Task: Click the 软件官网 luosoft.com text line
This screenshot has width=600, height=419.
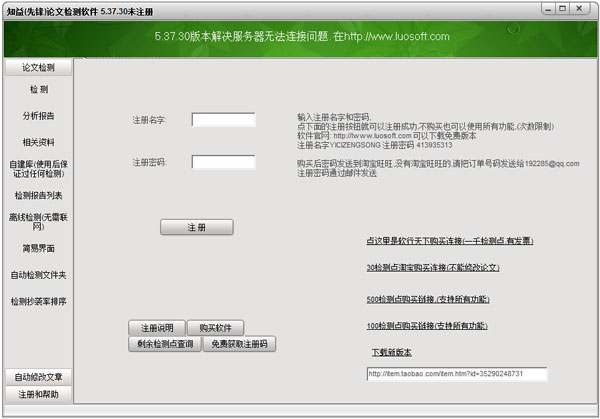Action: click(x=386, y=135)
